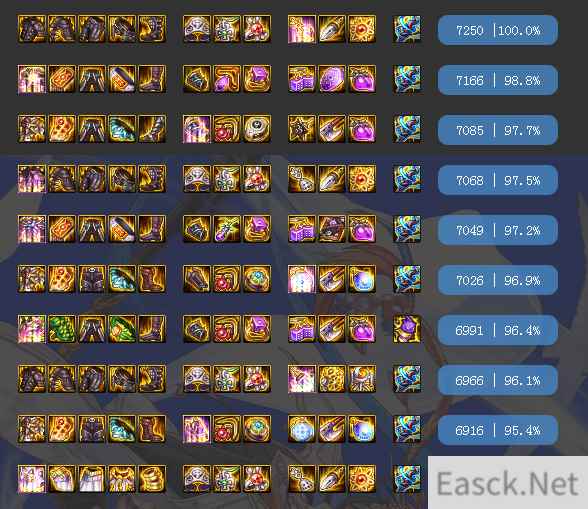
Task: Click the 6916 | 95.4% score
Action: pyautogui.click(x=498, y=430)
